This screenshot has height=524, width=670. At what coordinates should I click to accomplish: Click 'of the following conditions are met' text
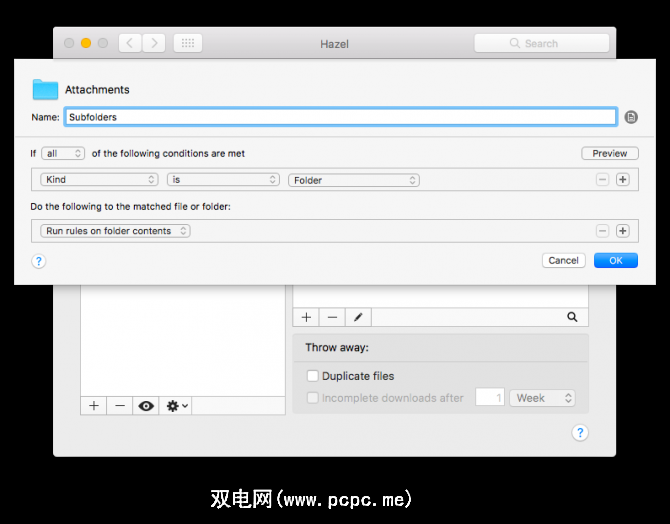coord(168,153)
